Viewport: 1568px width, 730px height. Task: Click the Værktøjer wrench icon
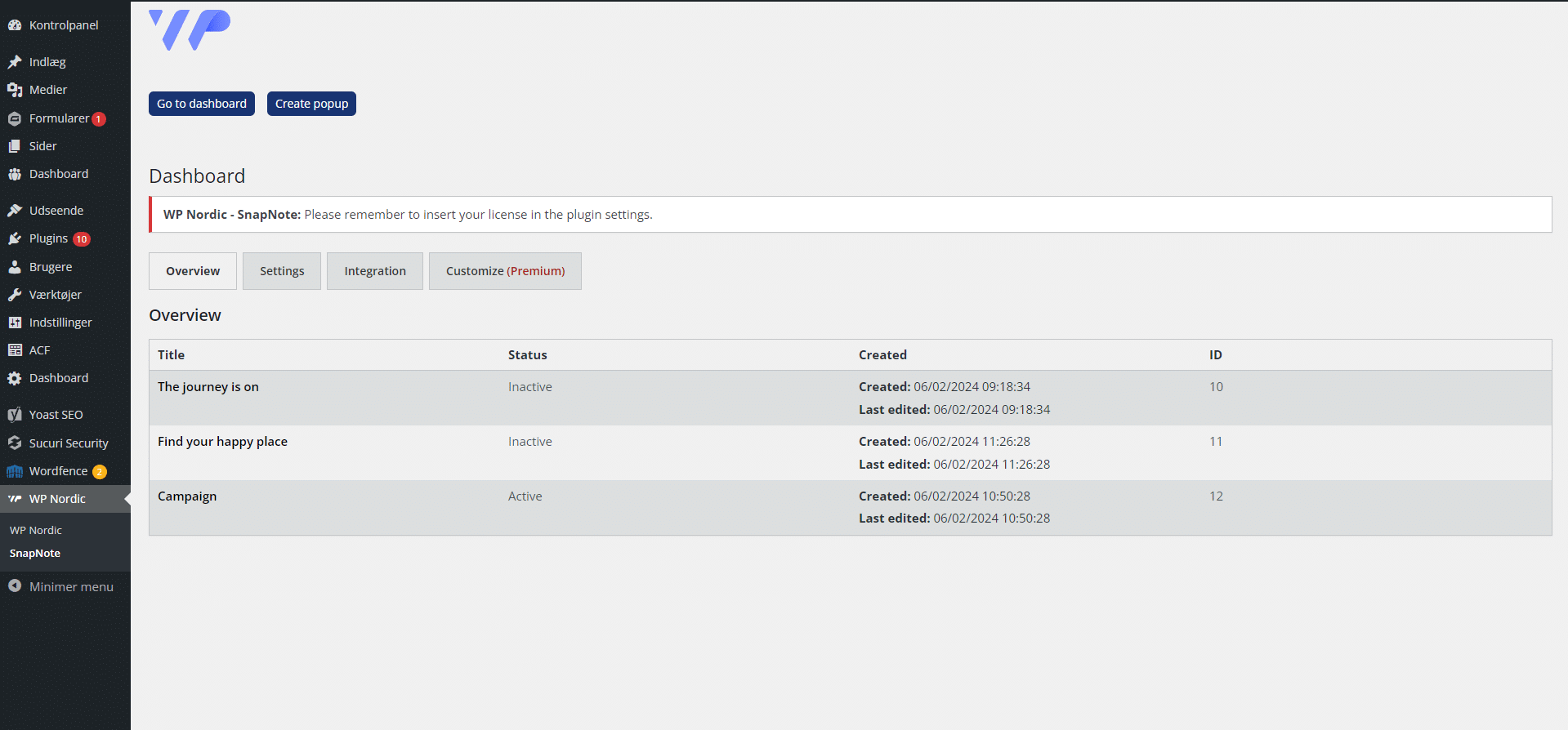pos(15,295)
